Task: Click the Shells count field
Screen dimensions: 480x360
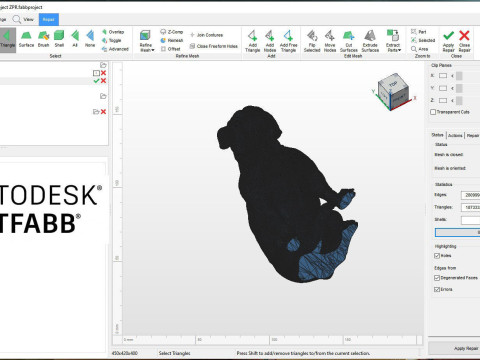Action: coord(471,220)
